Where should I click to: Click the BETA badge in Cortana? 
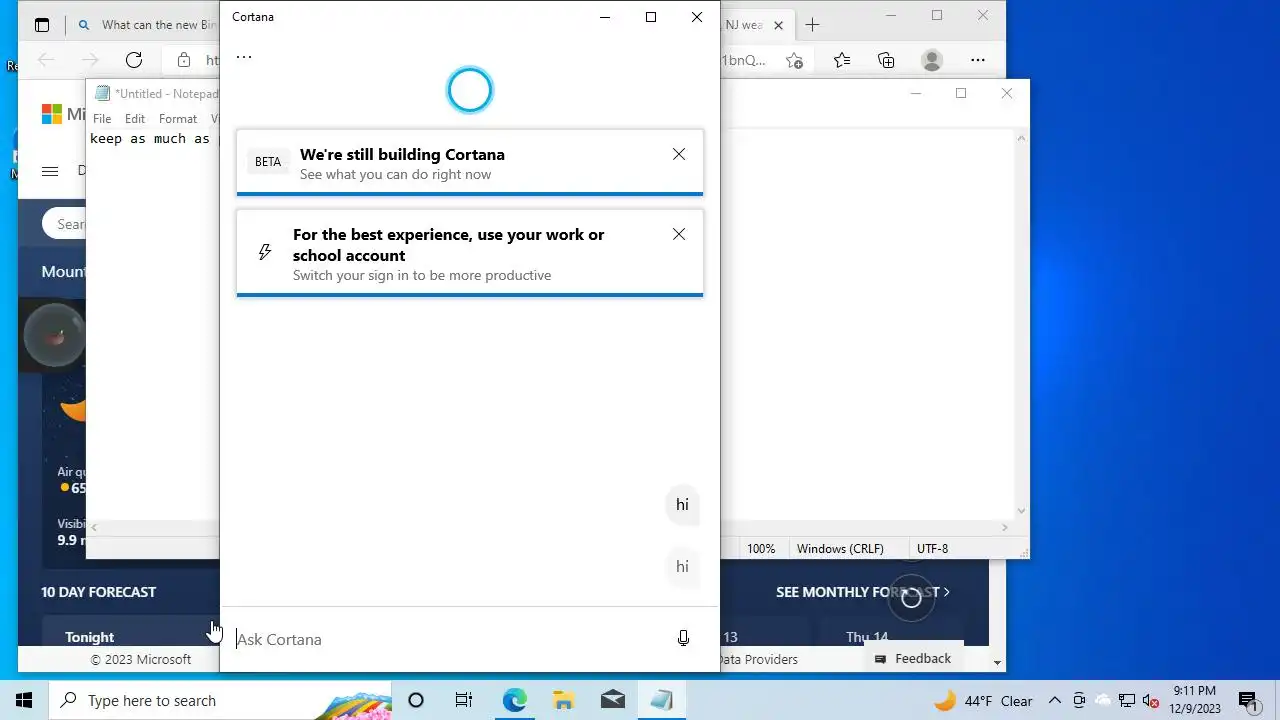click(x=268, y=162)
